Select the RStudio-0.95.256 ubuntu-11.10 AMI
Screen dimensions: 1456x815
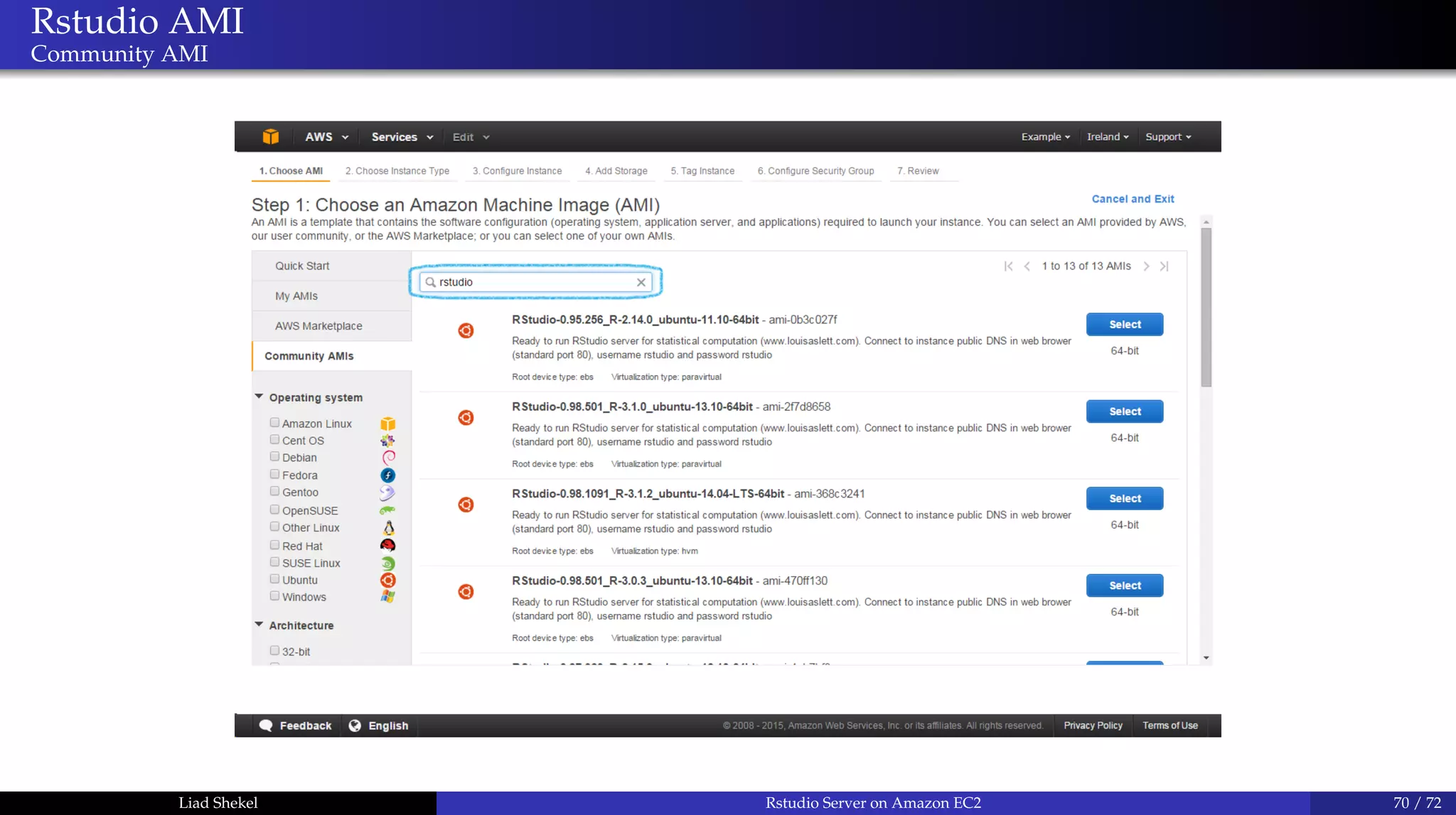click(1125, 325)
